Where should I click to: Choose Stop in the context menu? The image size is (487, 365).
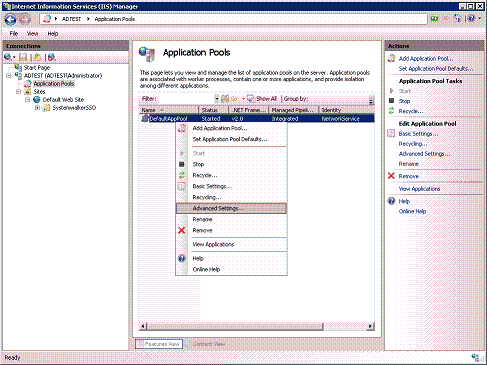coord(231,164)
